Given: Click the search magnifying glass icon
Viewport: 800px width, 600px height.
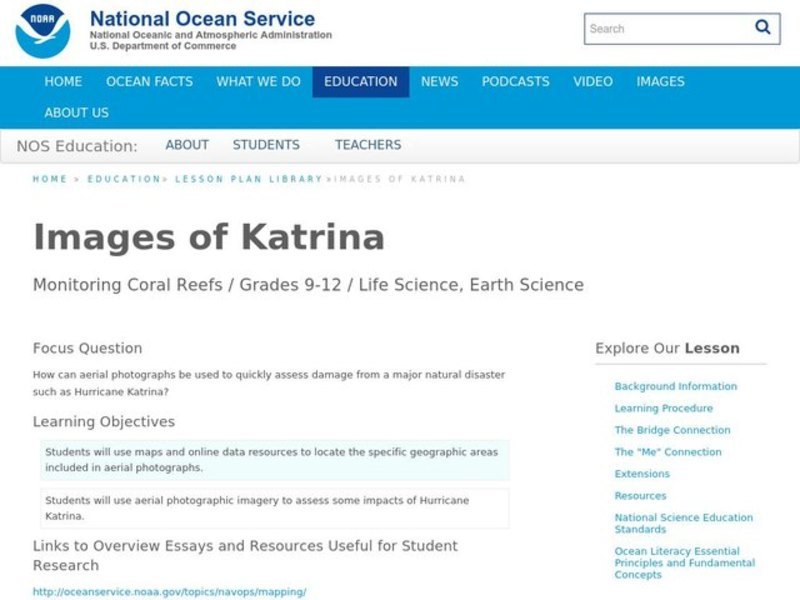Looking at the screenshot, I should pyautogui.click(x=761, y=29).
